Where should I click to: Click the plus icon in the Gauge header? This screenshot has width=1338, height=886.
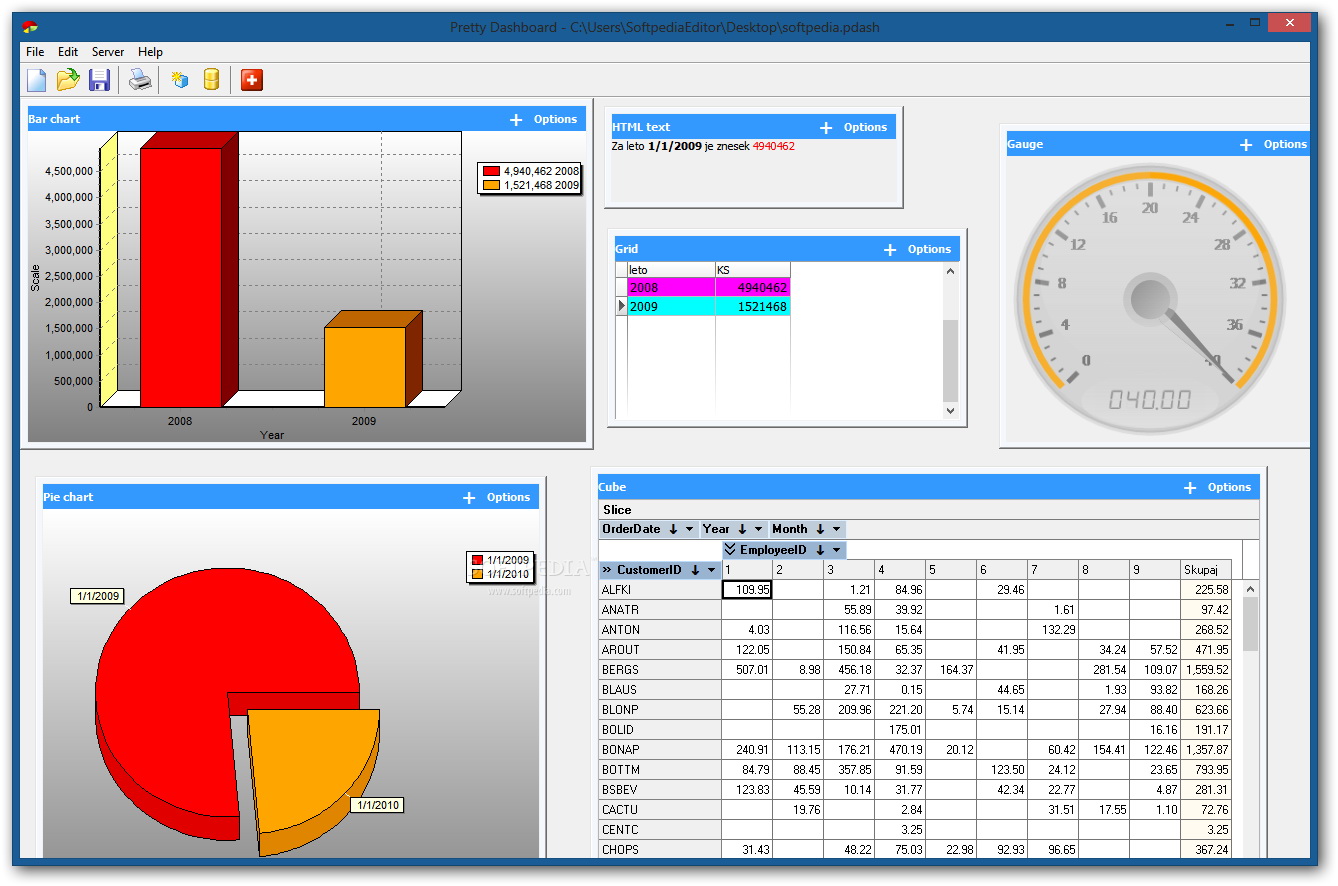point(1246,144)
